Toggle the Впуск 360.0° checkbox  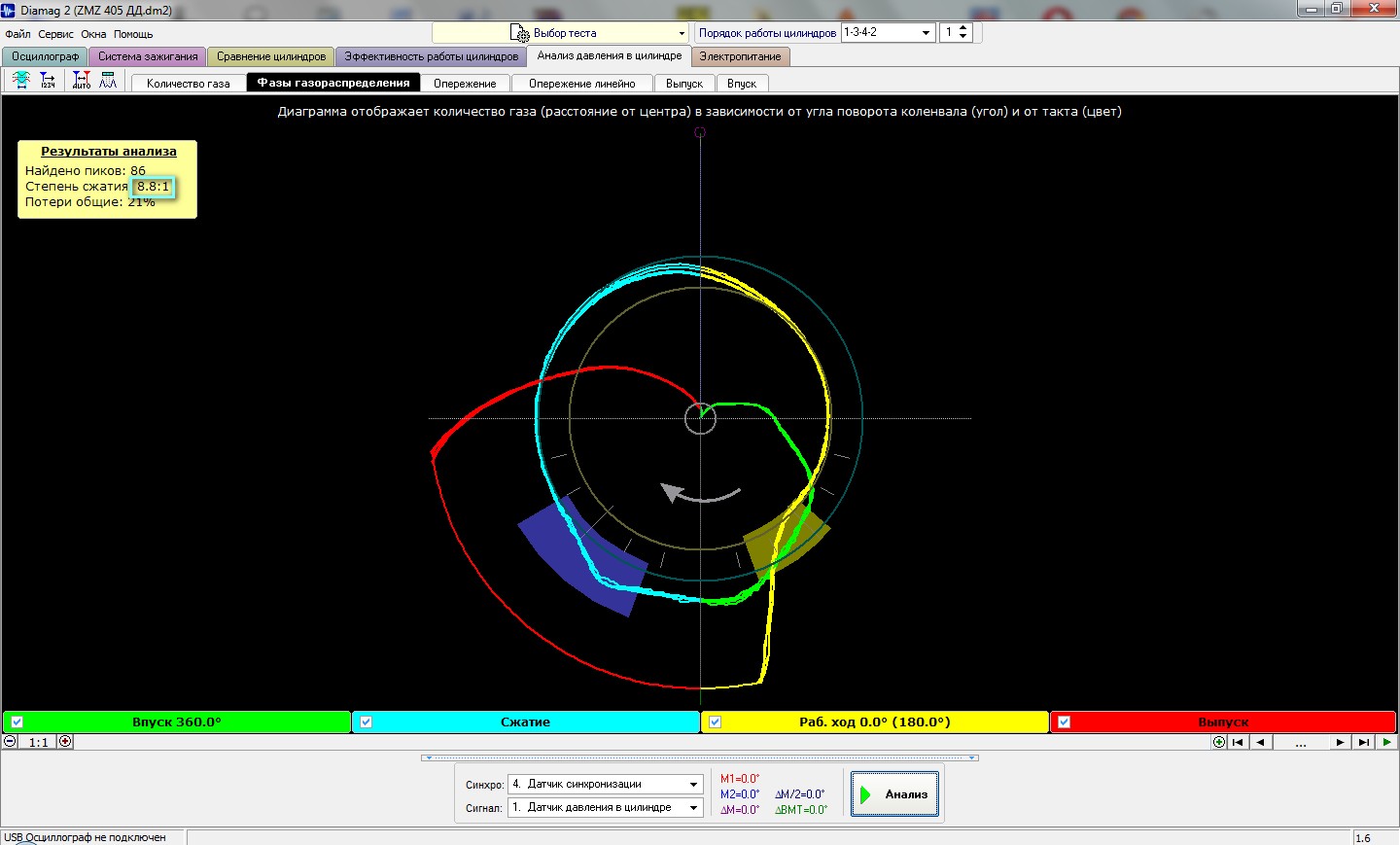pos(17,722)
